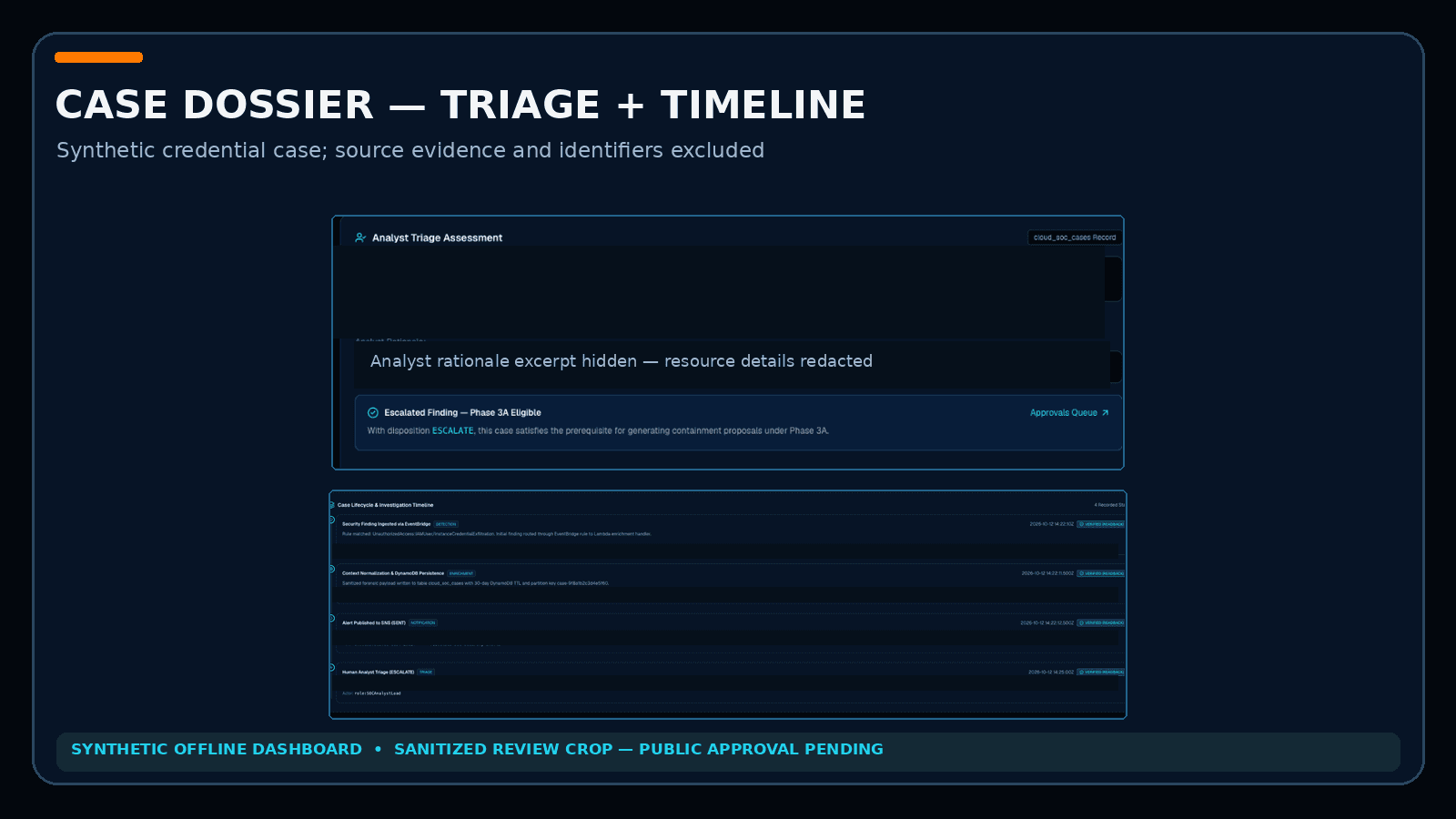Screen dimensions: 1456x819
Task: Click the Human Analyst Triage timestamp 14:25:00Z
Action: pos(1051,672)
